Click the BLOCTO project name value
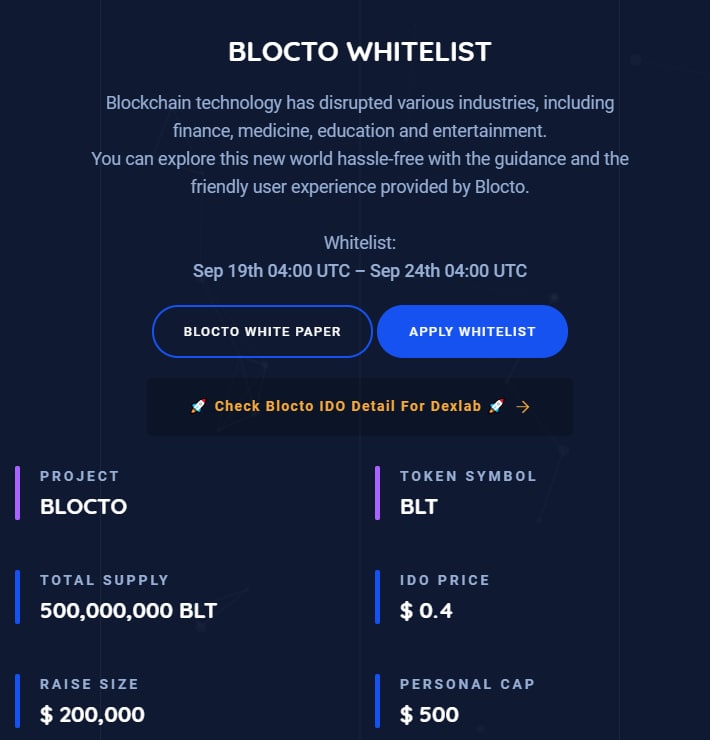This screenshot has height=740, width=710. pos(83,507)
